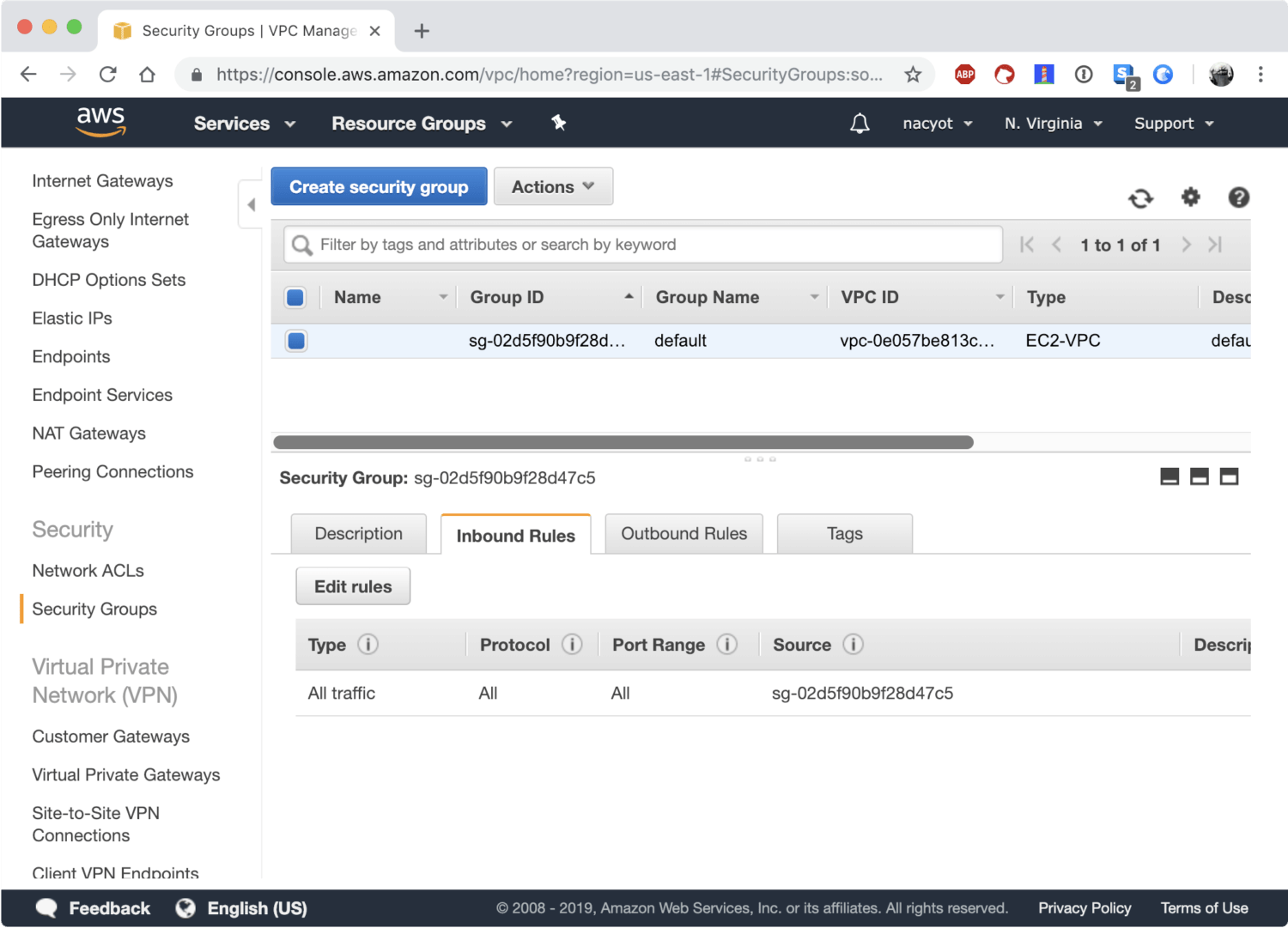Open the Services dropdown menu
The width and height of the screenshot is (1288, 928).
(x=245, y=124)
